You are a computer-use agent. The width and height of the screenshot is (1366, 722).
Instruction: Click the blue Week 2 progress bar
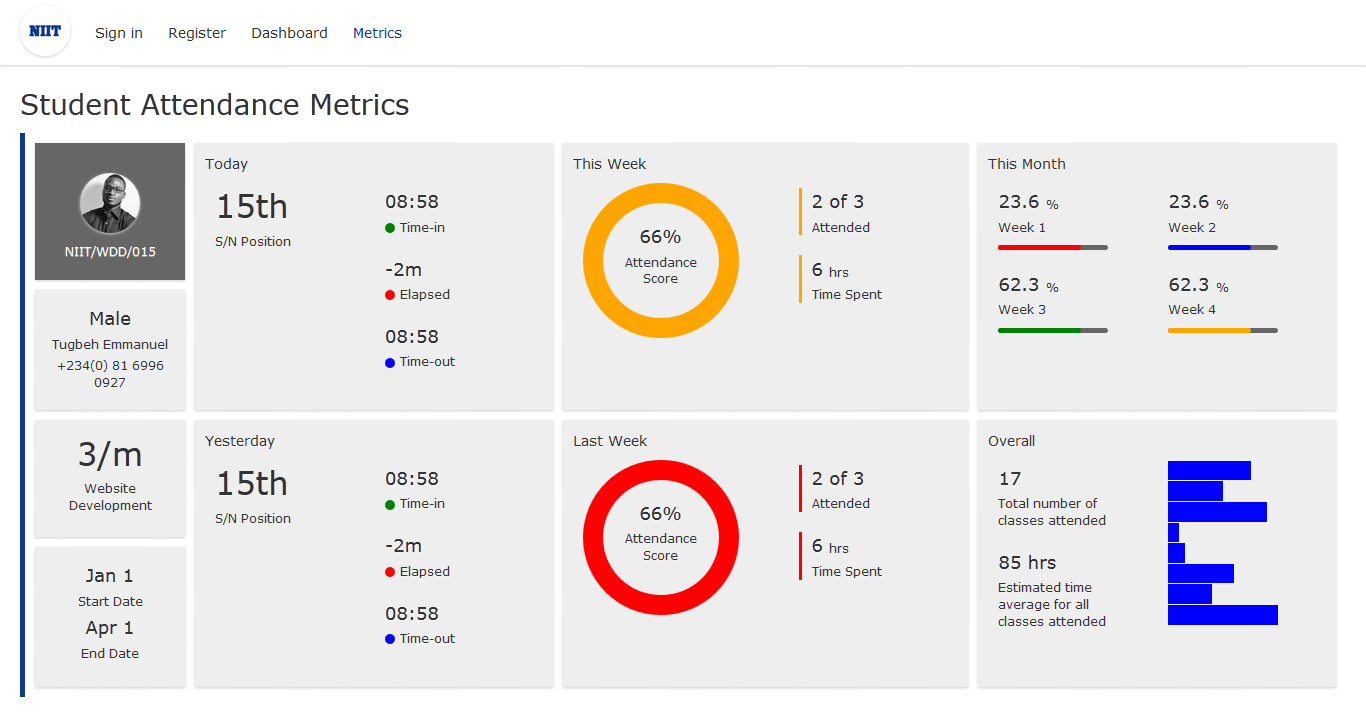(1223, 247)
